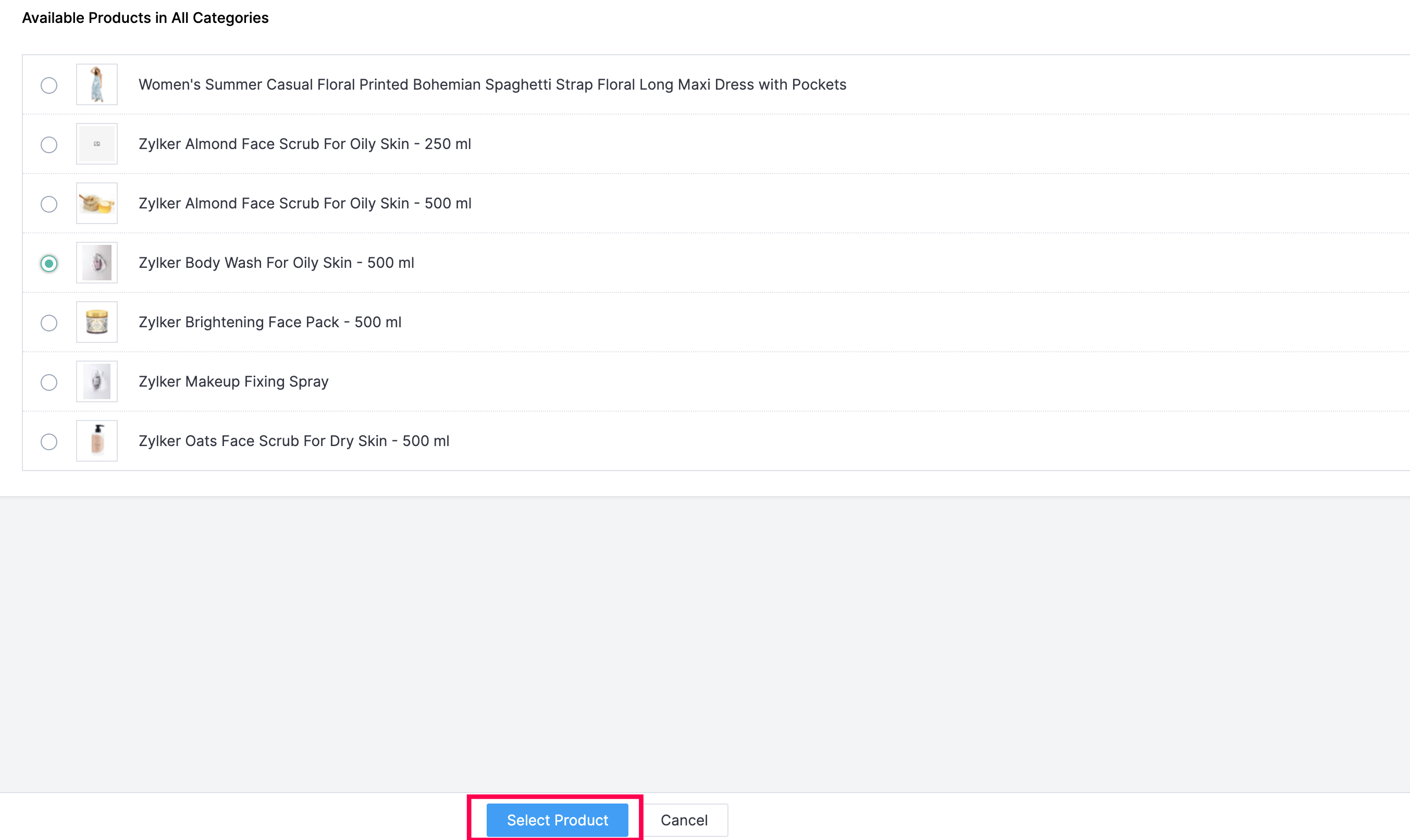
Task: Select Zylker Makeup Fixing Spray radio button
Action: (x=50, y=382)
